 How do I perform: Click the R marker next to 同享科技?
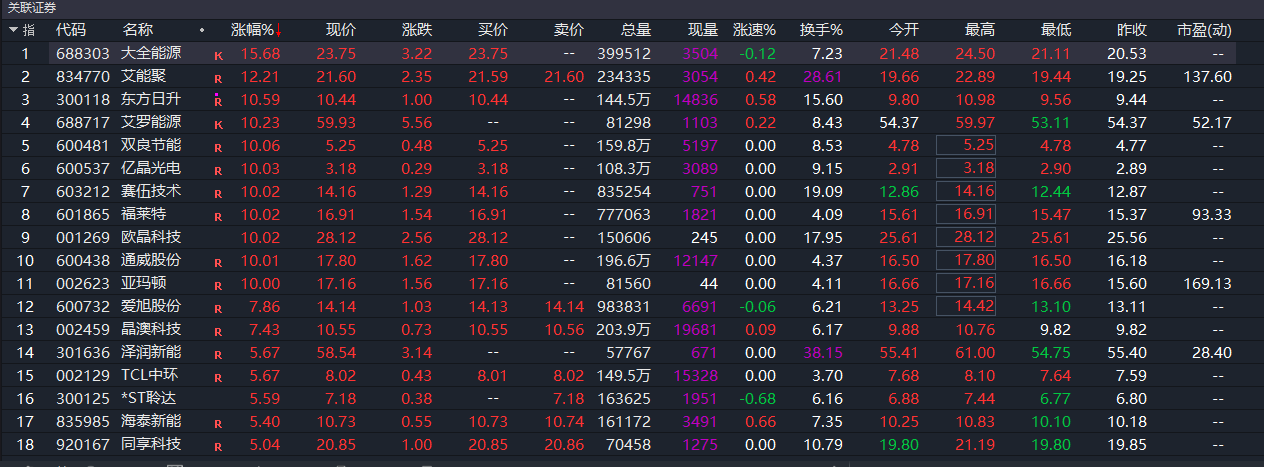click(x=218, y=445)
